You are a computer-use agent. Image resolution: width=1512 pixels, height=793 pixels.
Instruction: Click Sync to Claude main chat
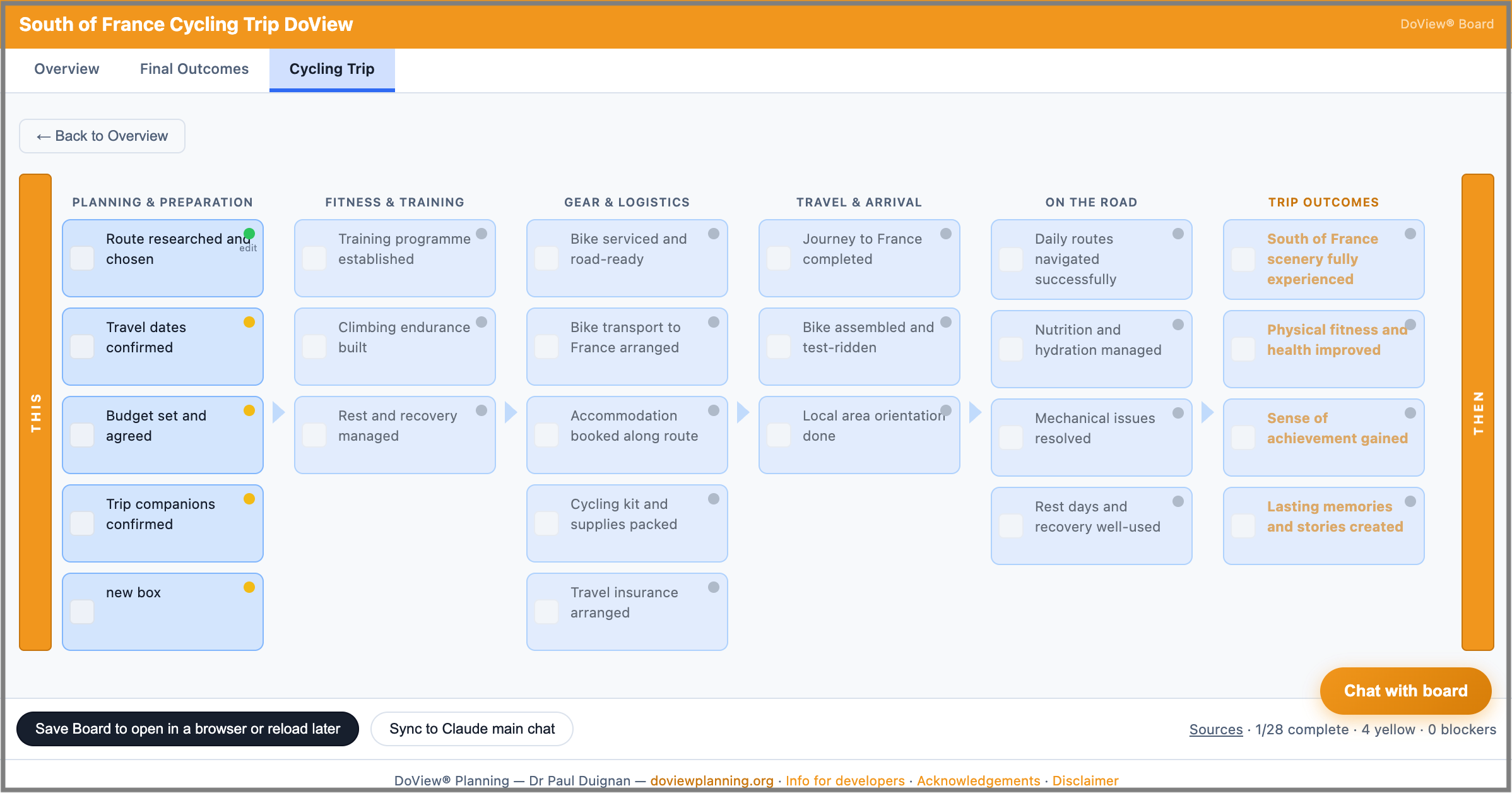coord(472,729)
